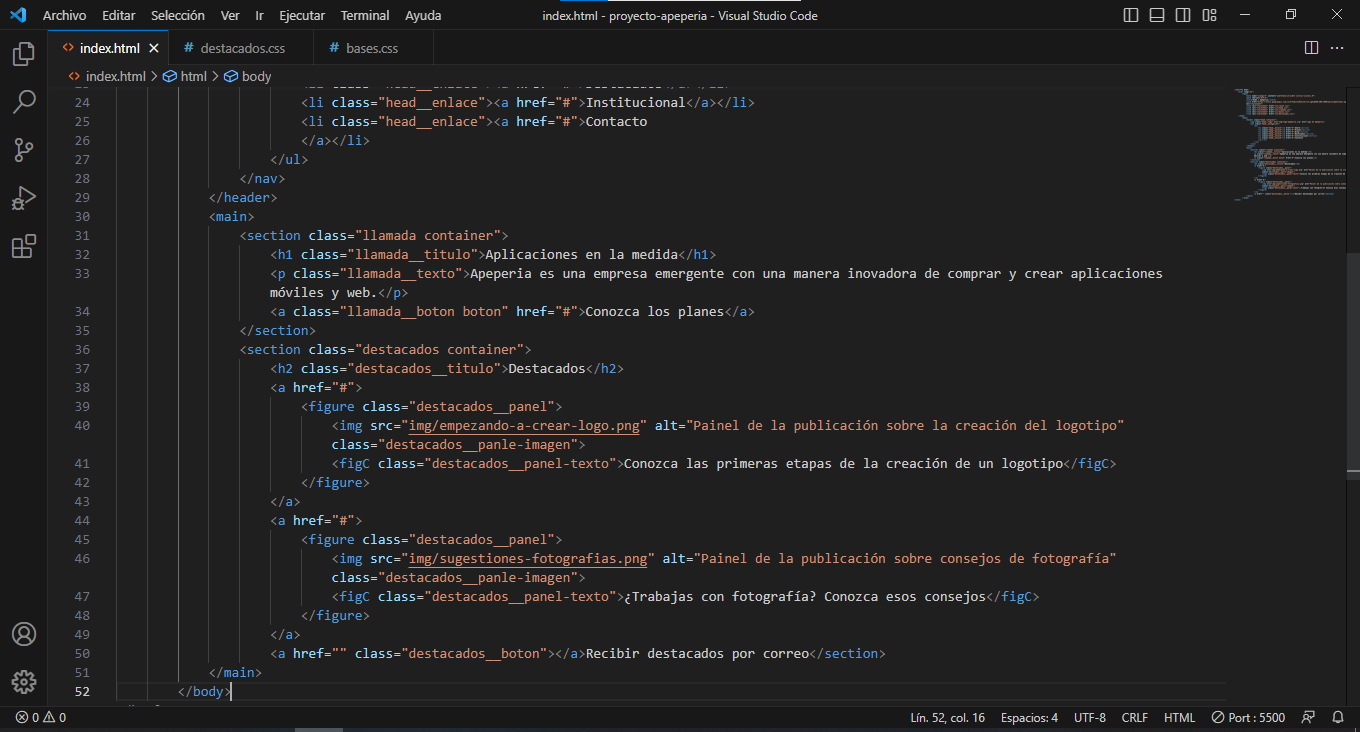1360x732 pixels.
Task: Click the text "Contacto" on line 25
Action: 617,121
